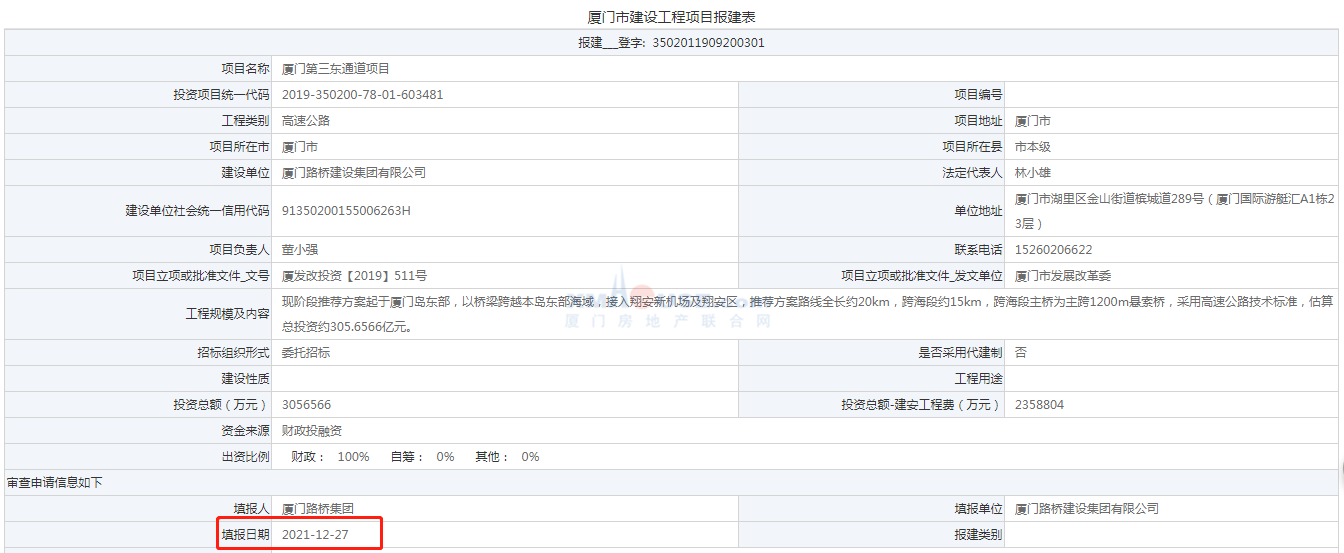Select the approval document 厦发改投资【2019】511号

coord(354,276)
